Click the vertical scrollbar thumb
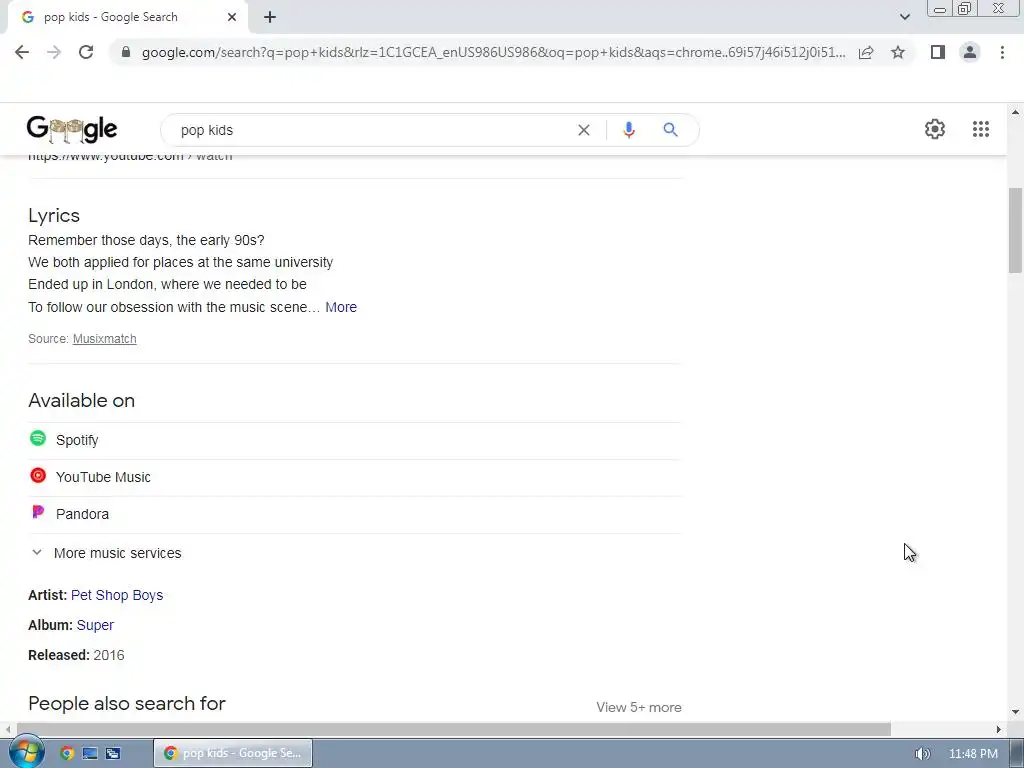 [x=1015, y=230]
